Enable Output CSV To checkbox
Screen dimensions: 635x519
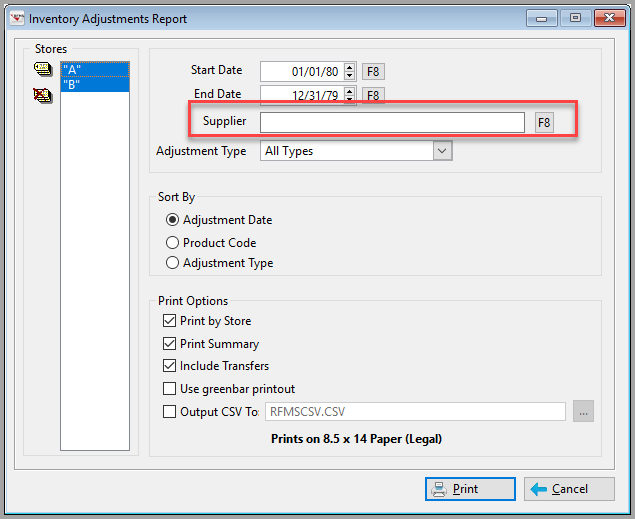pyautogui.click(x=169, y=412)
